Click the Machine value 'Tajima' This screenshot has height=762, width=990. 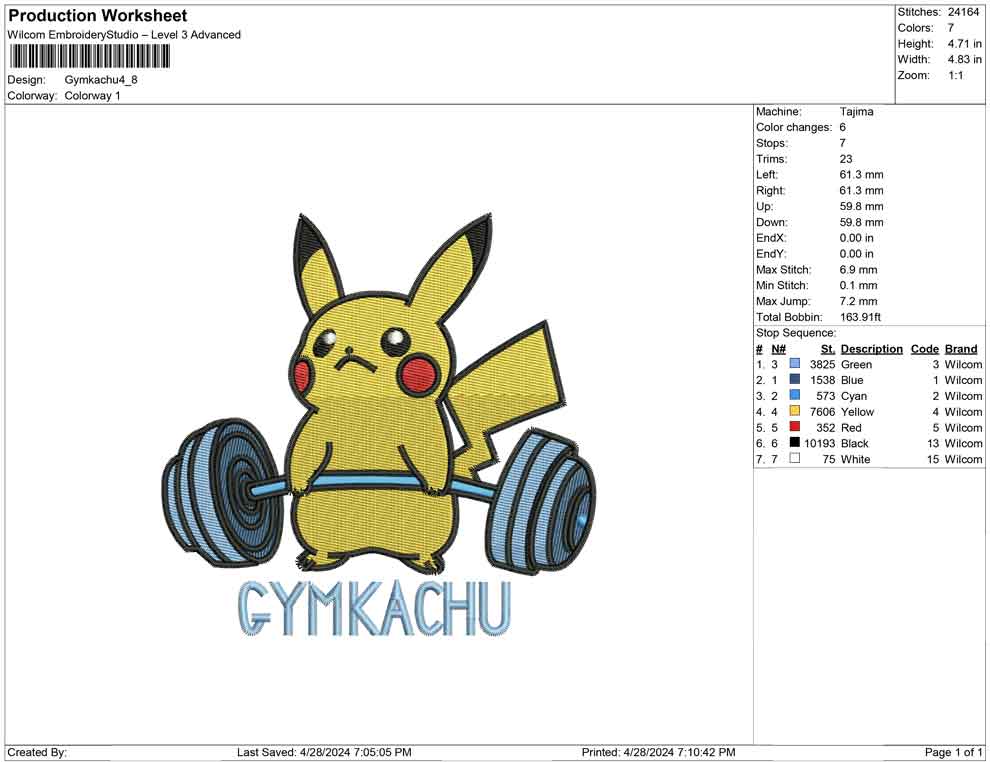click(857, 112)
